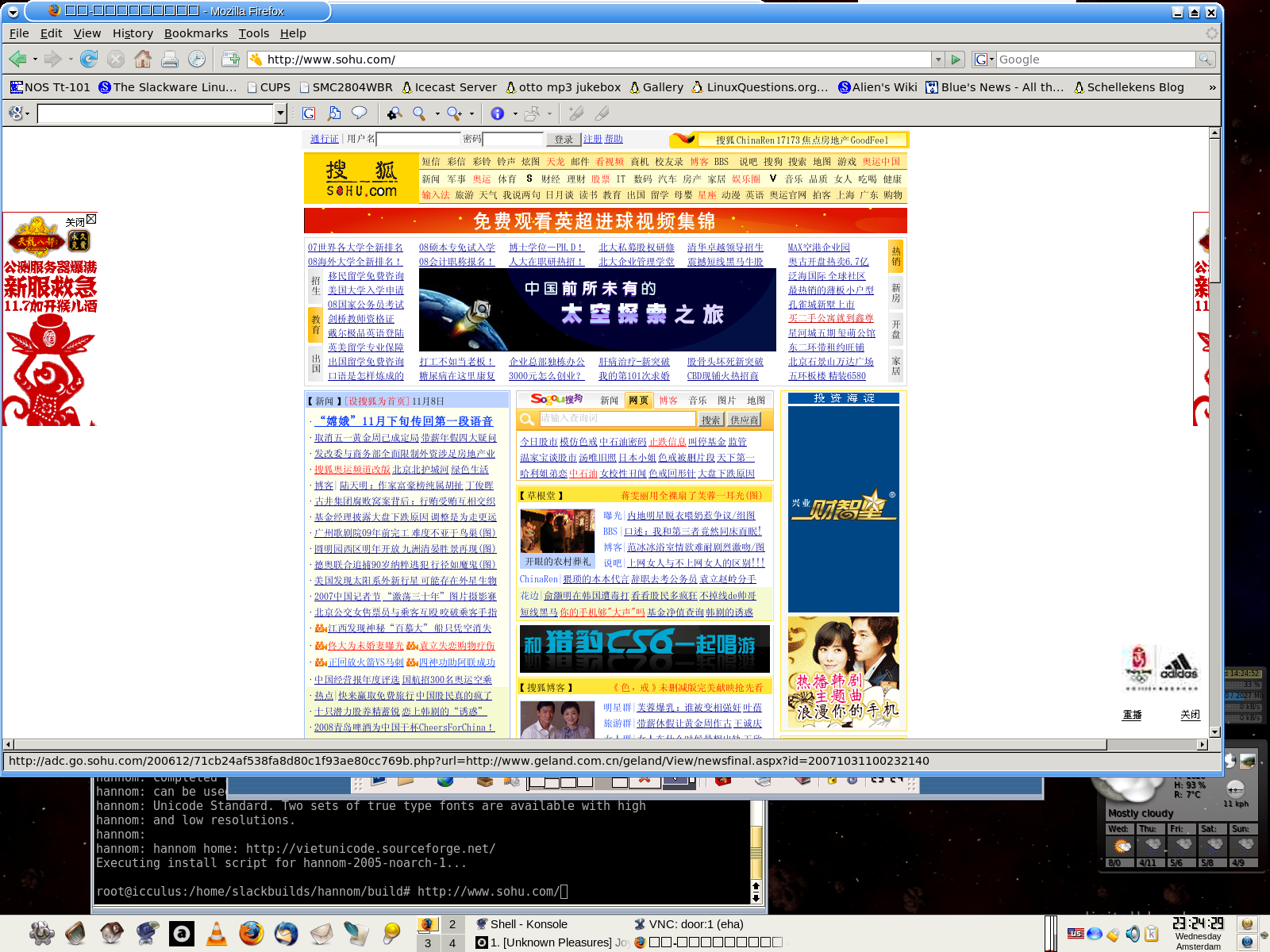
Task: Click the Unknown Pleasures taskbar entry
Action: (552, 942)
